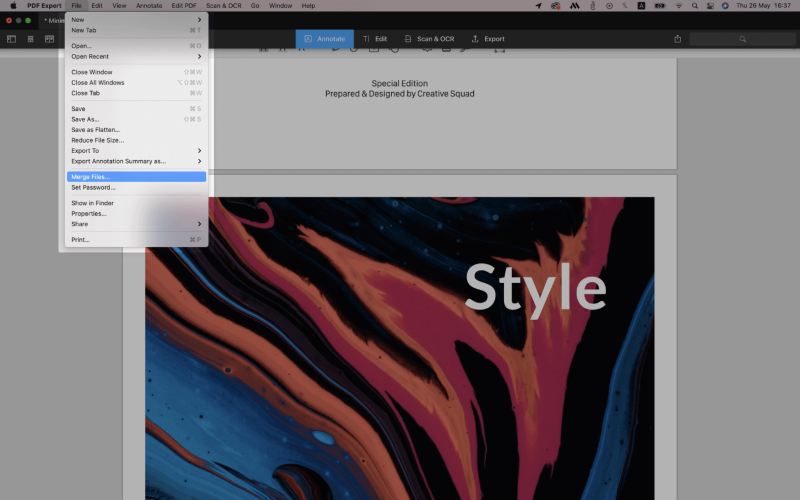
Task: Select the highlighted Merge Files... item
Action: 136,177
